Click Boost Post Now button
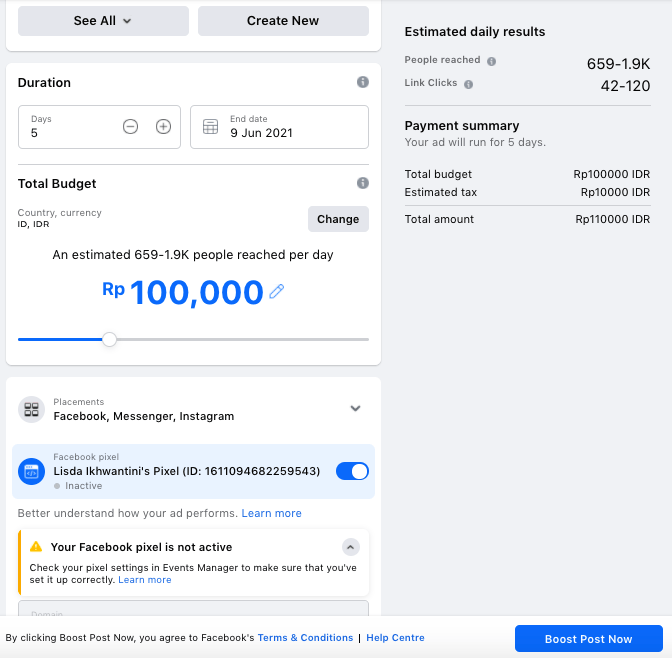This screenshot has height=658, width=672. point(589,638)
